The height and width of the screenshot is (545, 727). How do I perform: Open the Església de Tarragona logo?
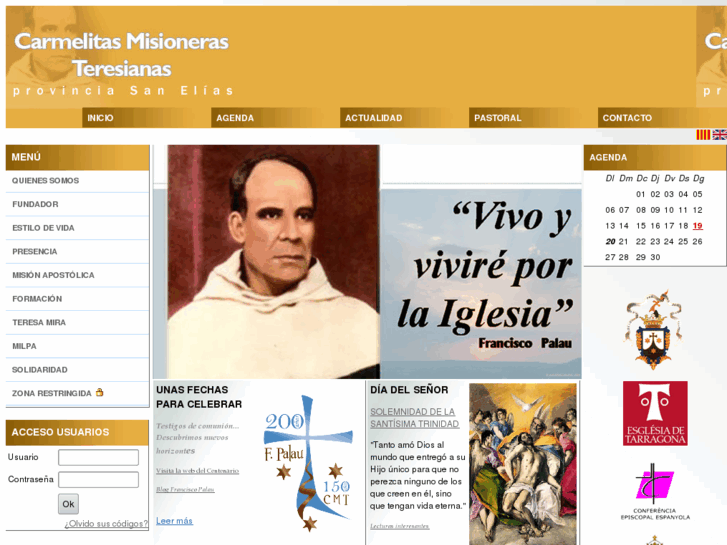pos(655,413)
